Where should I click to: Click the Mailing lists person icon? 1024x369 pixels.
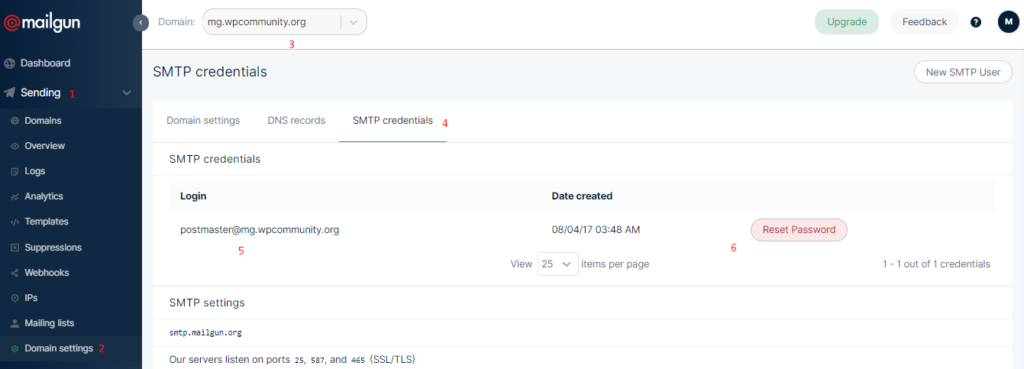click(15, 323)
